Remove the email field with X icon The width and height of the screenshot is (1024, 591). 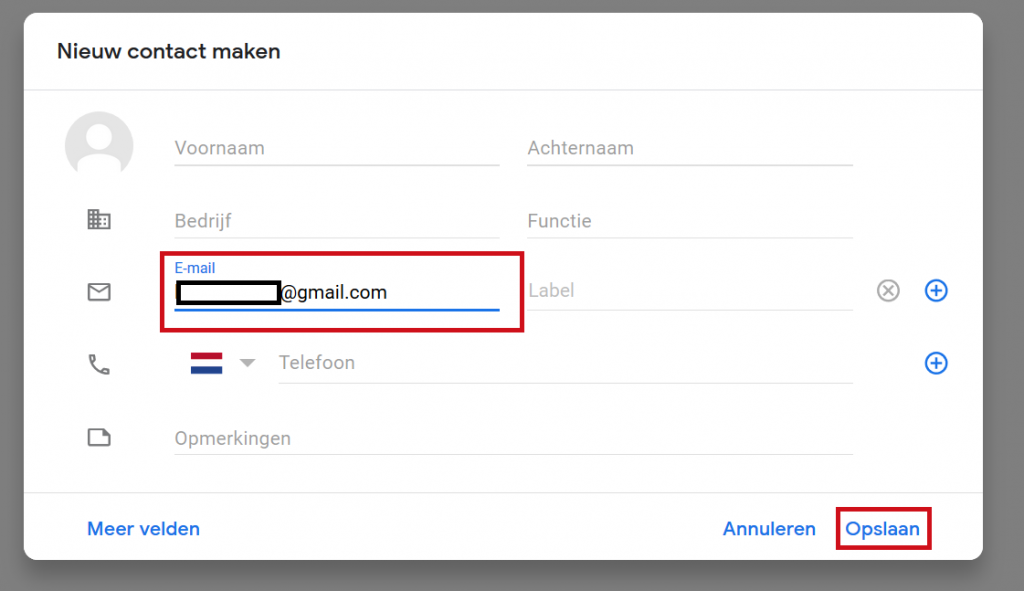tap(888, 291)
